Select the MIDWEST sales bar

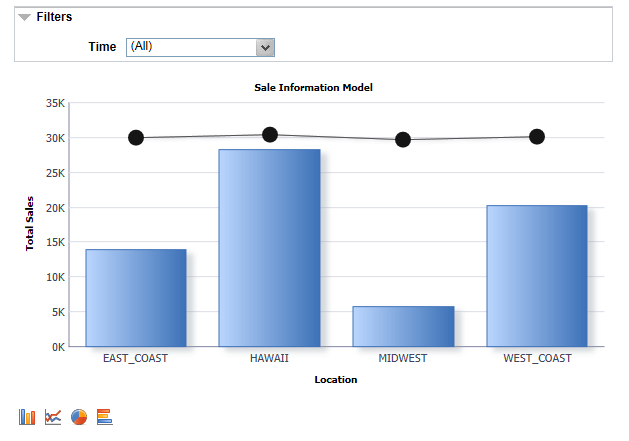404,326
